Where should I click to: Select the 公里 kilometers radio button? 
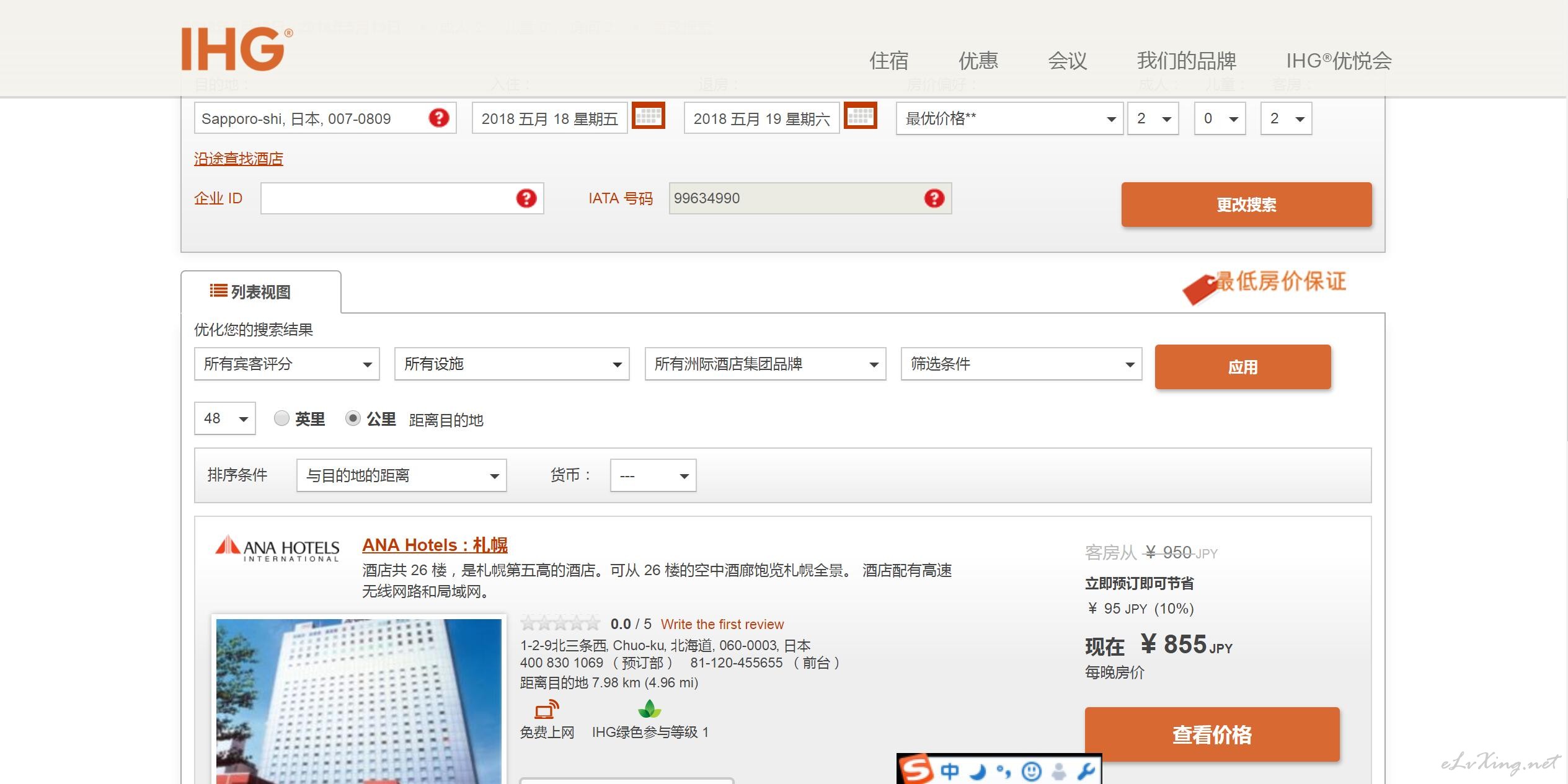coord(353,418)
